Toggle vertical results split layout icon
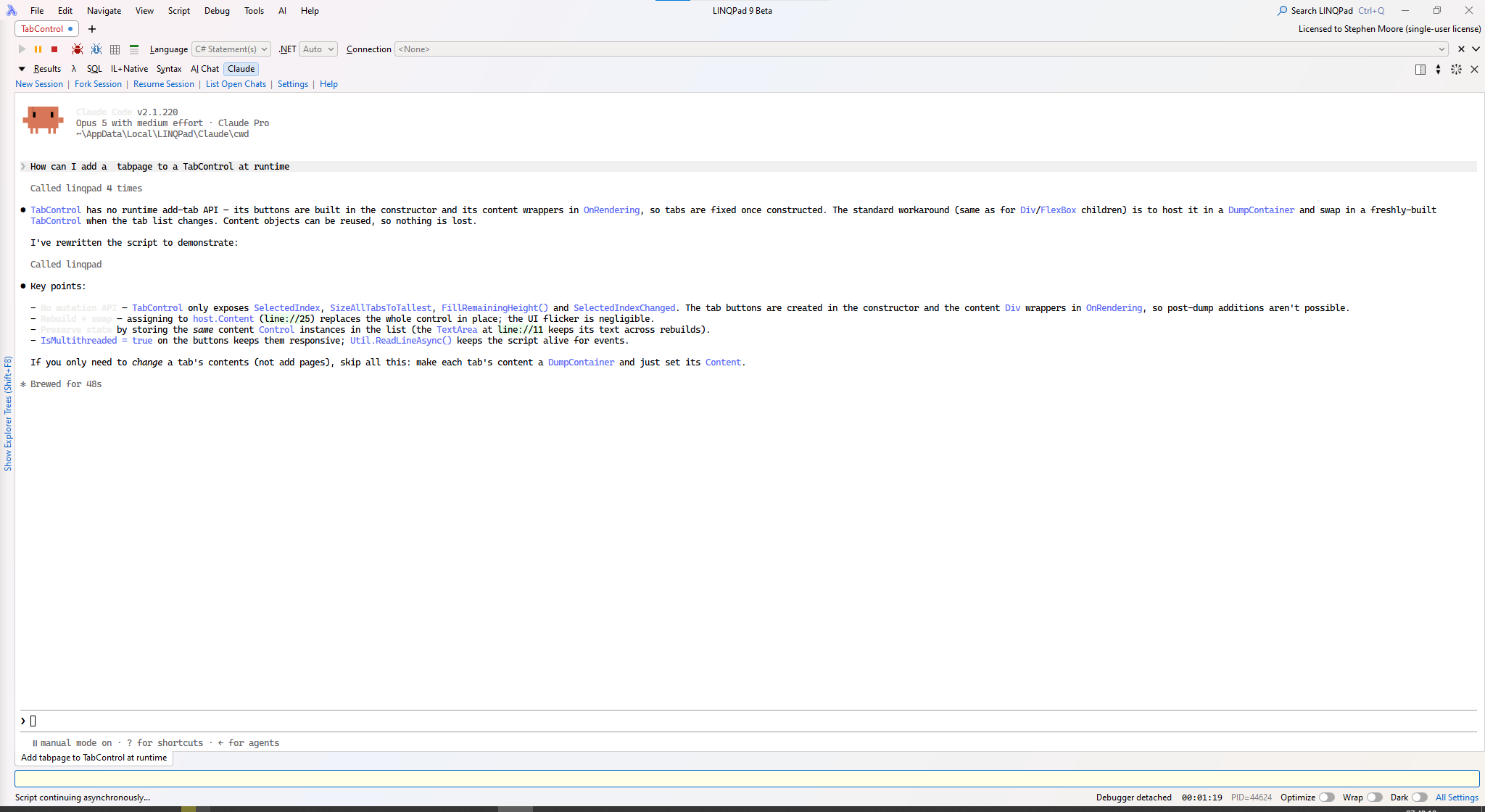The image size is (1485, 812). tap(1420, 70)
